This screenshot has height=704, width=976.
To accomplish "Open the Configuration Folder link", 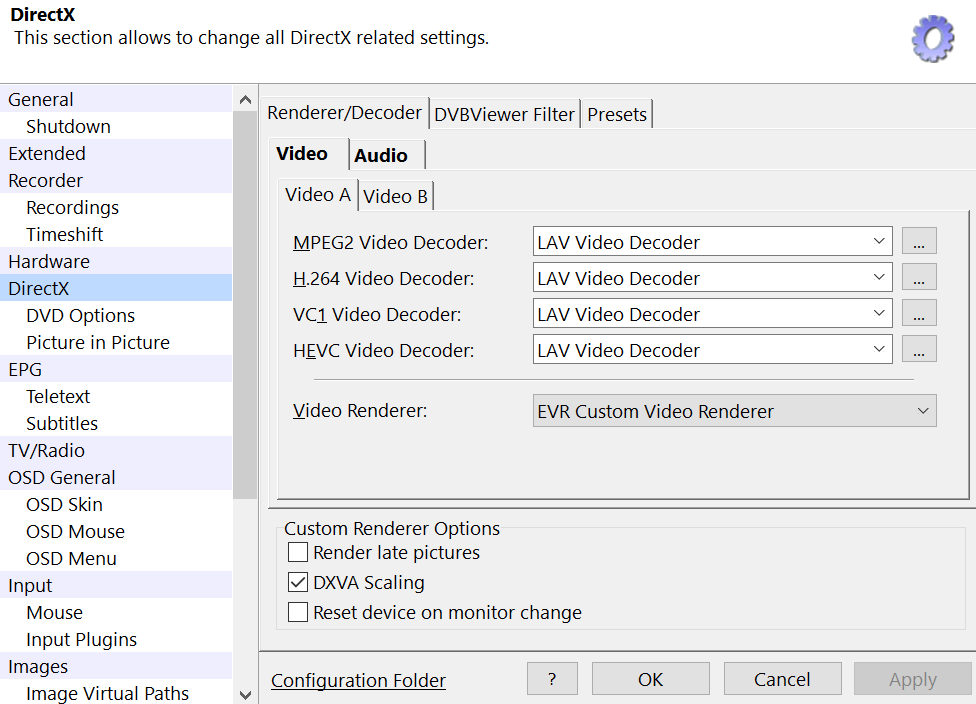I will click(358, 680).
